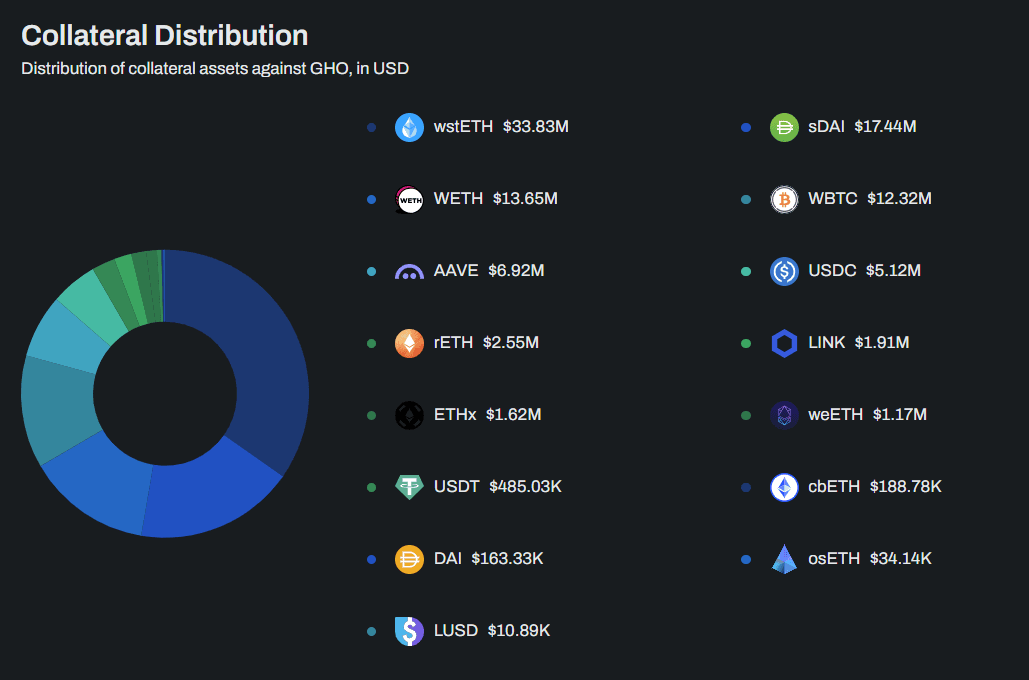Image resolution: width=1029 pixels, height=680 pixels.
Task: Click the DAI $163.33K legend entry
Action: (469, 559)
